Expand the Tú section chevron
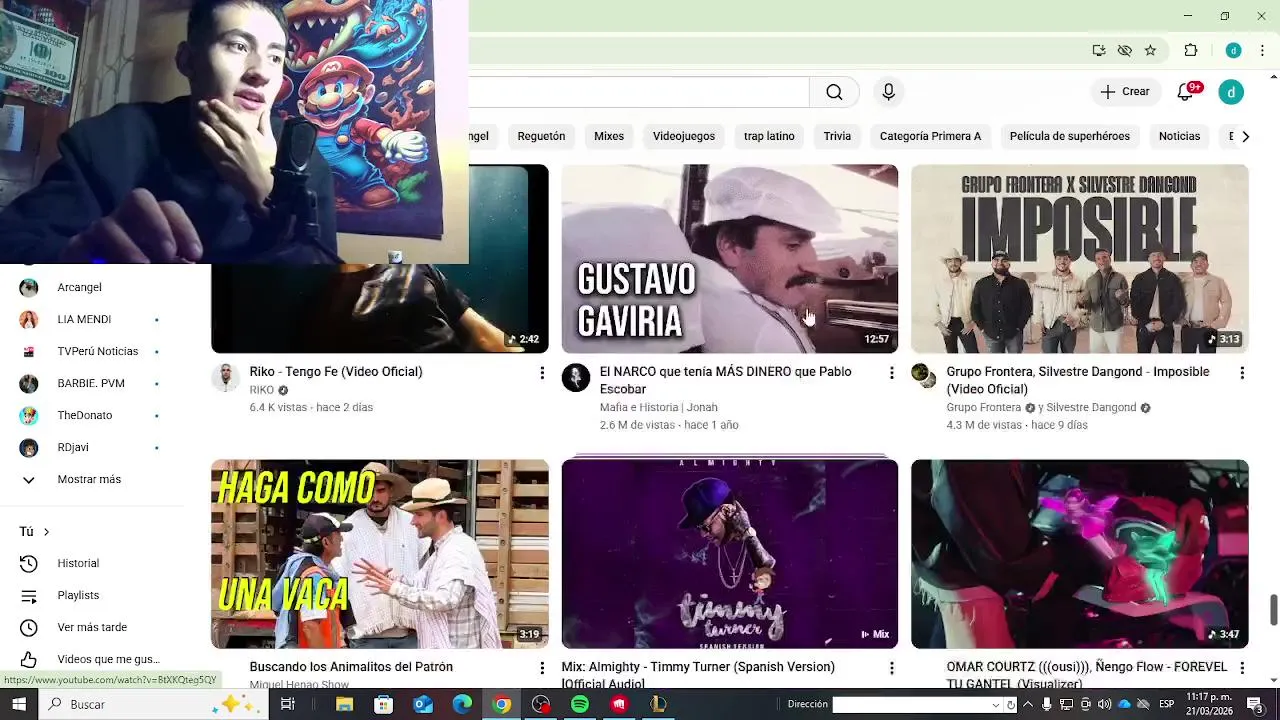Viewport: 1280px width, 720px height. click(46, 531)
